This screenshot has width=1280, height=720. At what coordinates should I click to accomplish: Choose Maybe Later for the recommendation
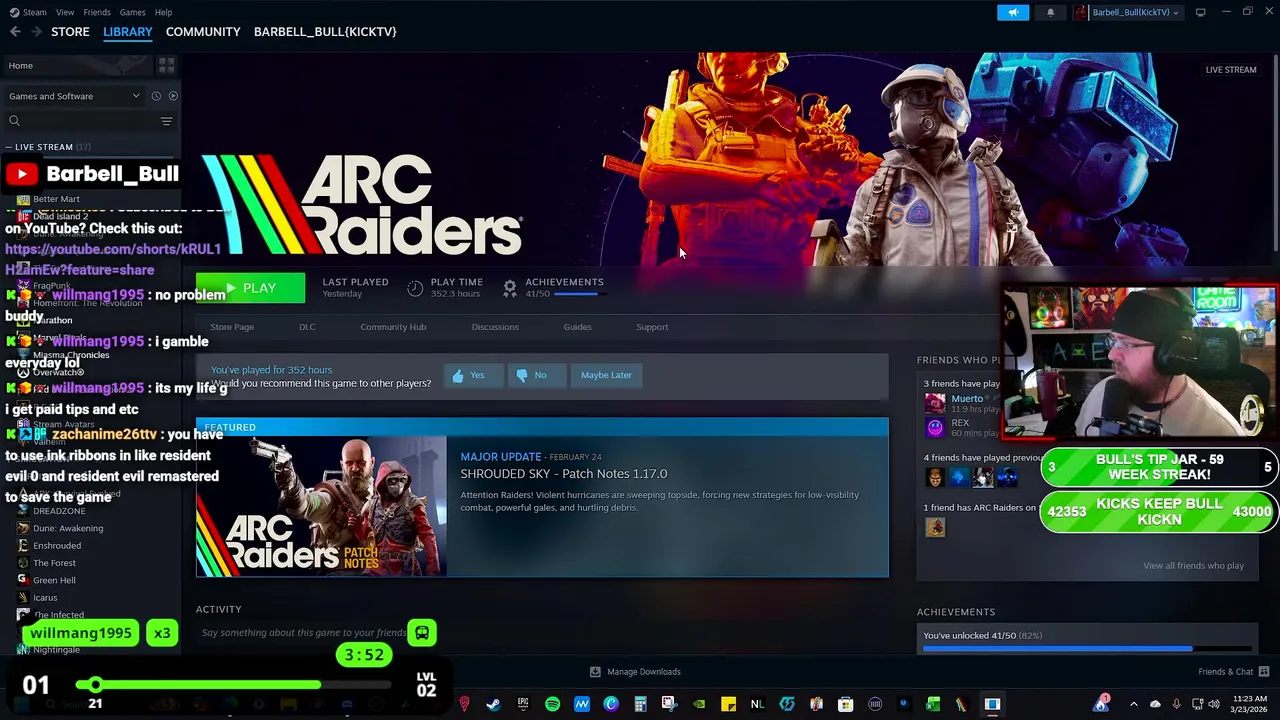pos(606,375)
